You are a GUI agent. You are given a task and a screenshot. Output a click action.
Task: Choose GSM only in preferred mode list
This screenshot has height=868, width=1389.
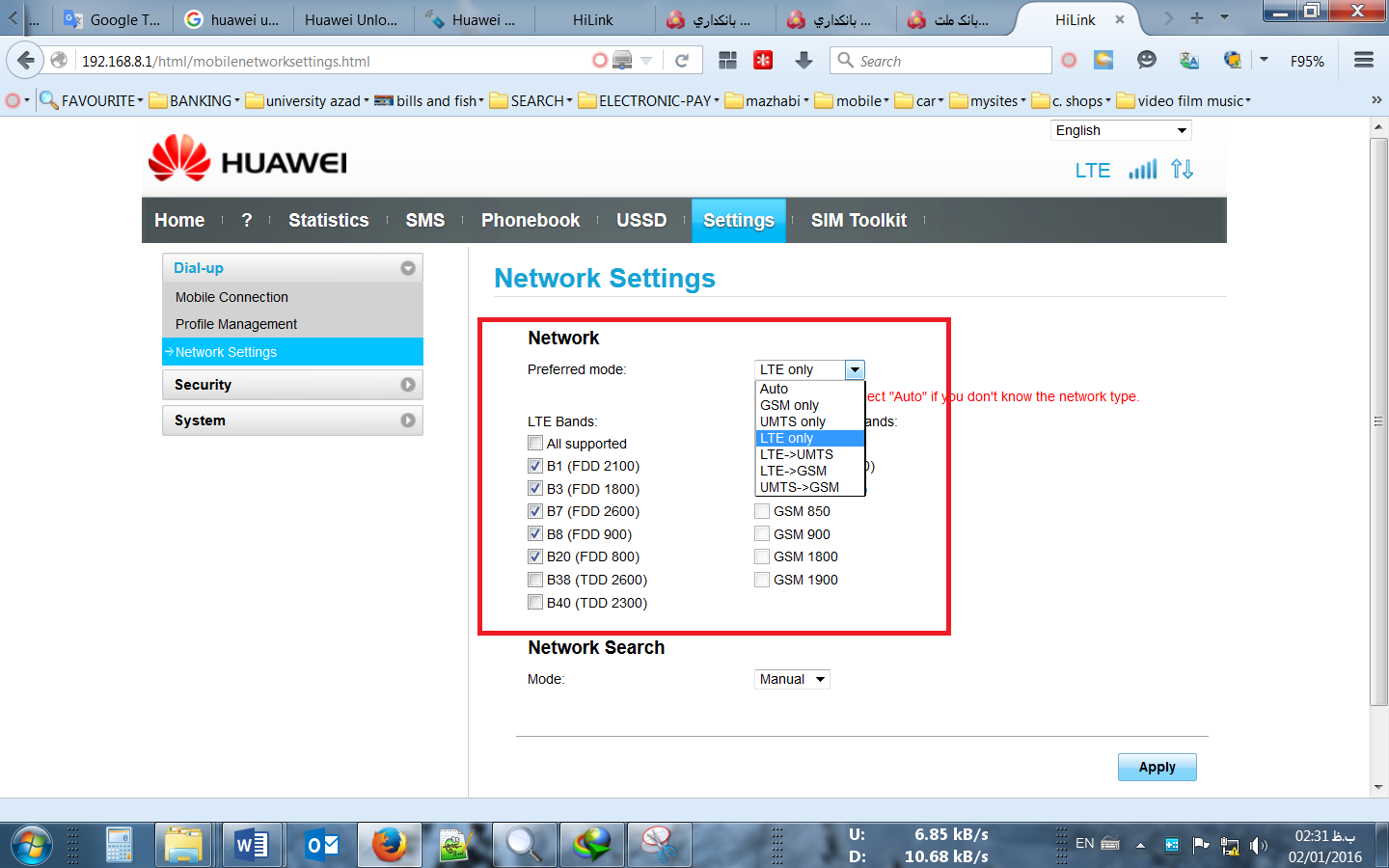tap(809, 405)
